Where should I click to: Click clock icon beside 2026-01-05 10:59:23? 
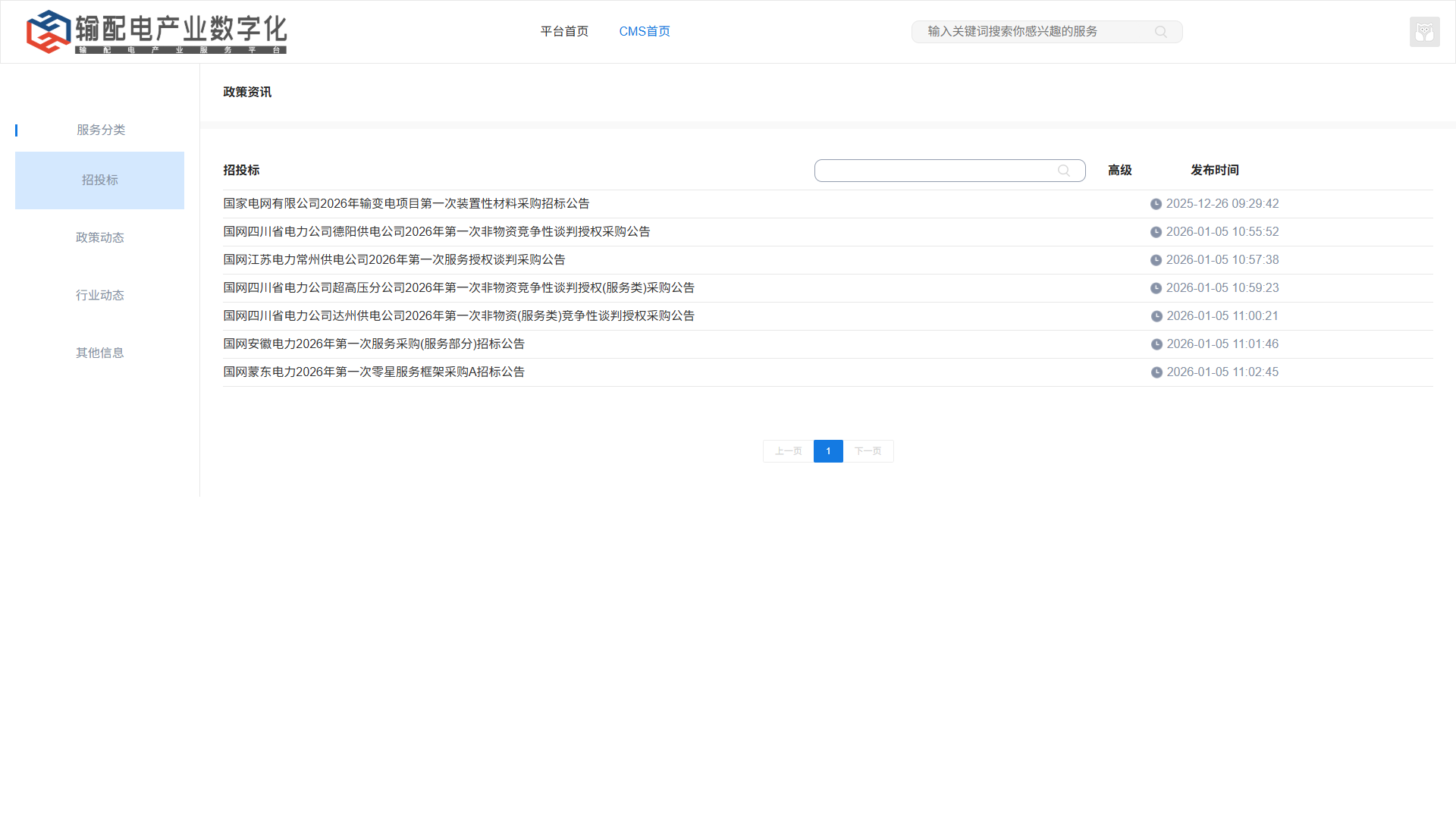click(1156, 288)
